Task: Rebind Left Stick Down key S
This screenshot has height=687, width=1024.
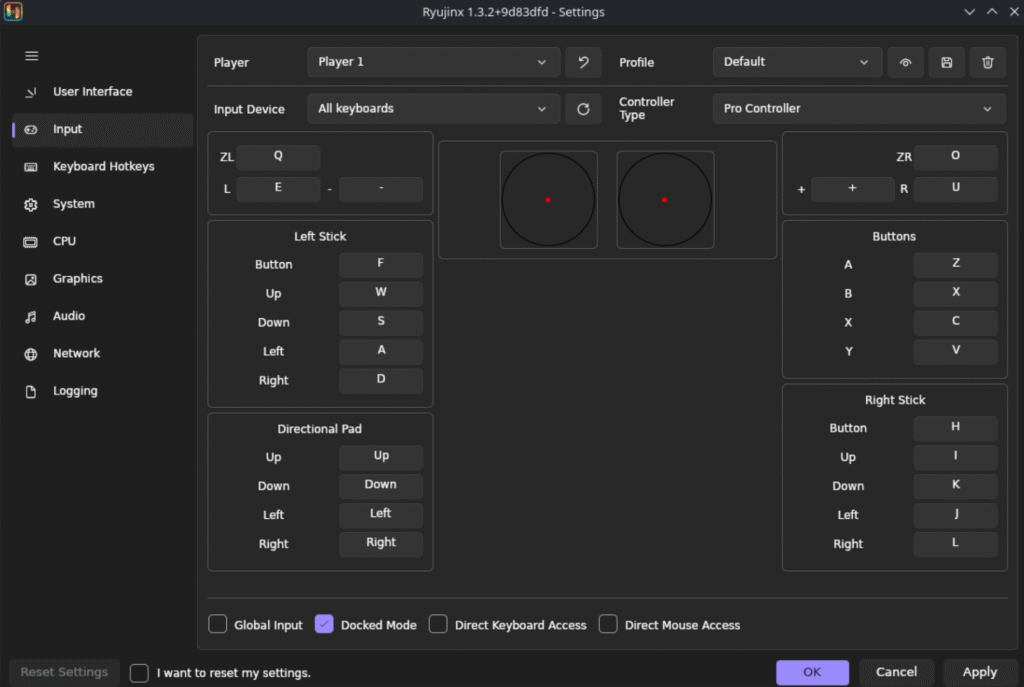Action: point(381,322)
